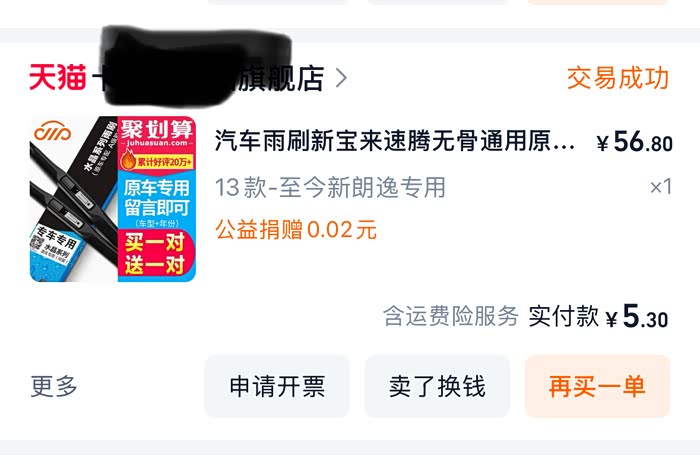
Task: Tap the 含运费险服务 shipping insurance label
Action: [x=451, y=316]
